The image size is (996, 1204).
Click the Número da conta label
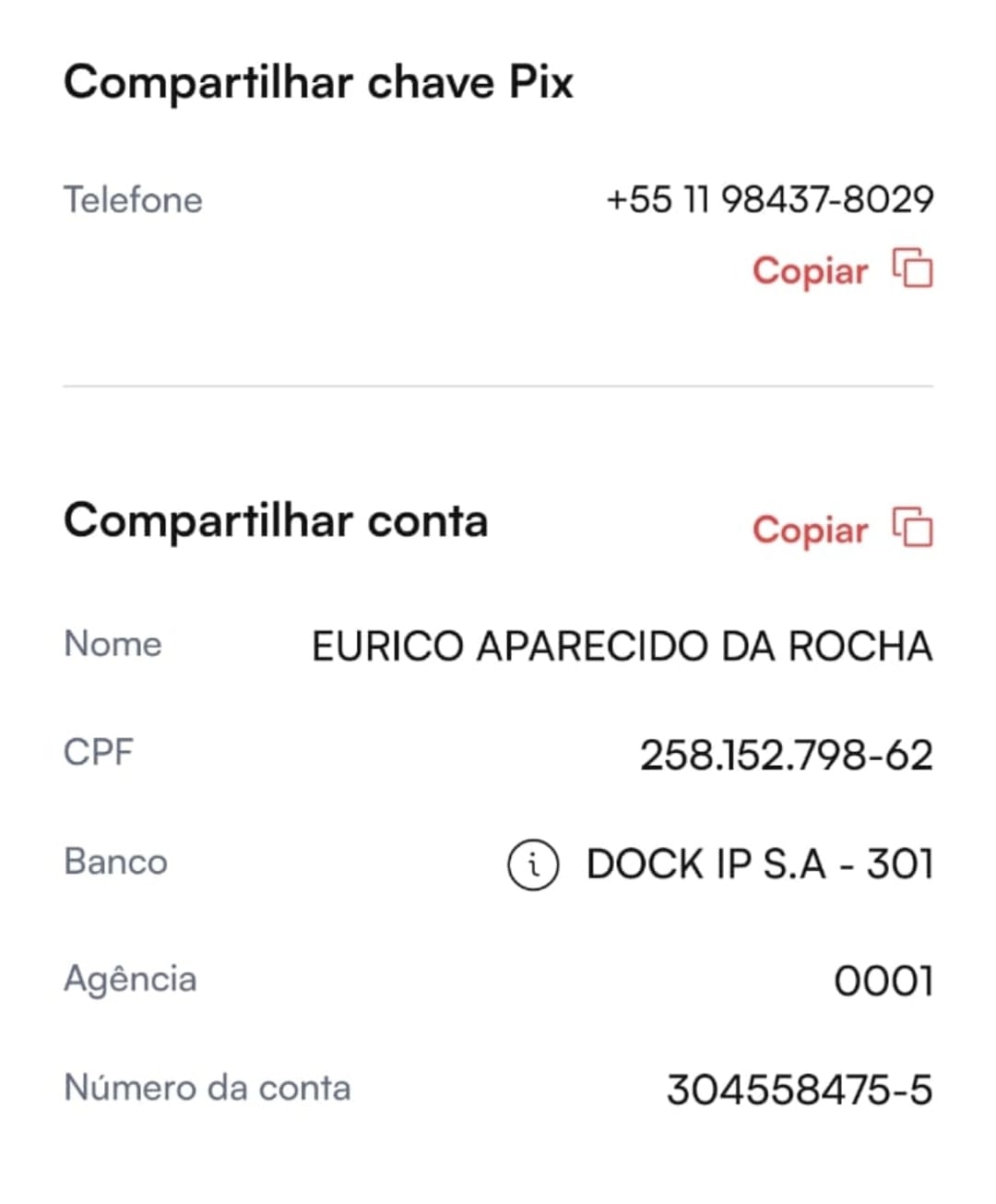[x=207, y=1089]
